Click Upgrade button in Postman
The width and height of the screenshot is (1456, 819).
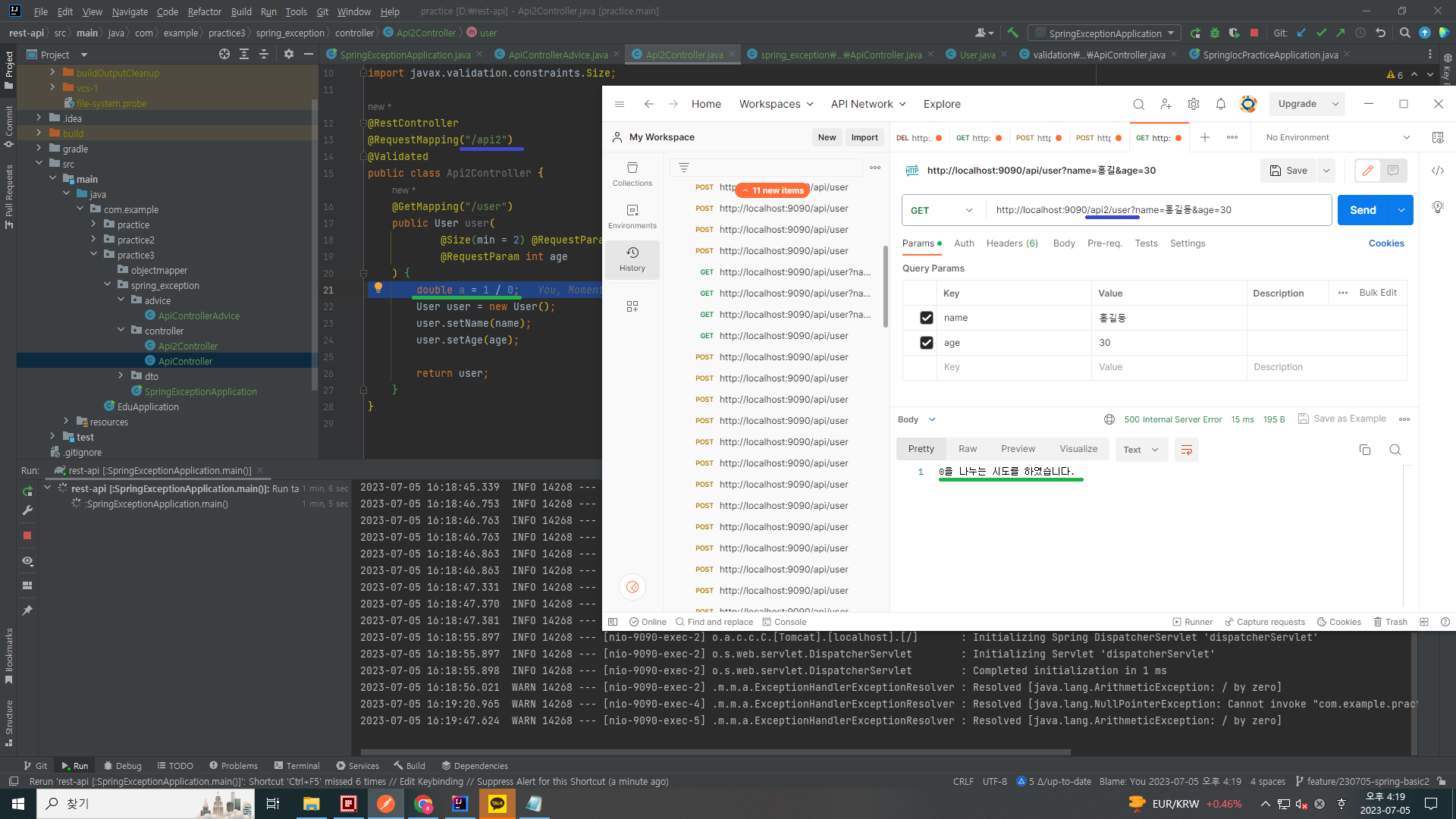click(x=1298, y=104)
